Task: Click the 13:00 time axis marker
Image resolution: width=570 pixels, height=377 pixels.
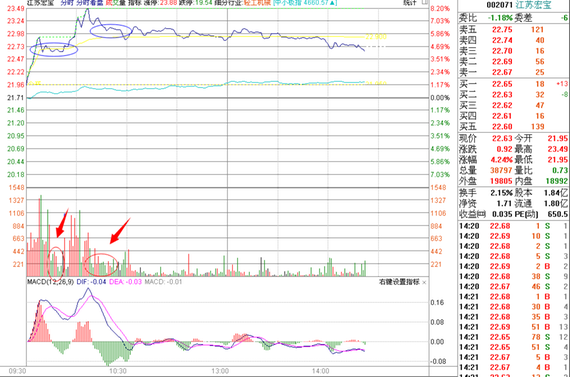Action: 220,371
